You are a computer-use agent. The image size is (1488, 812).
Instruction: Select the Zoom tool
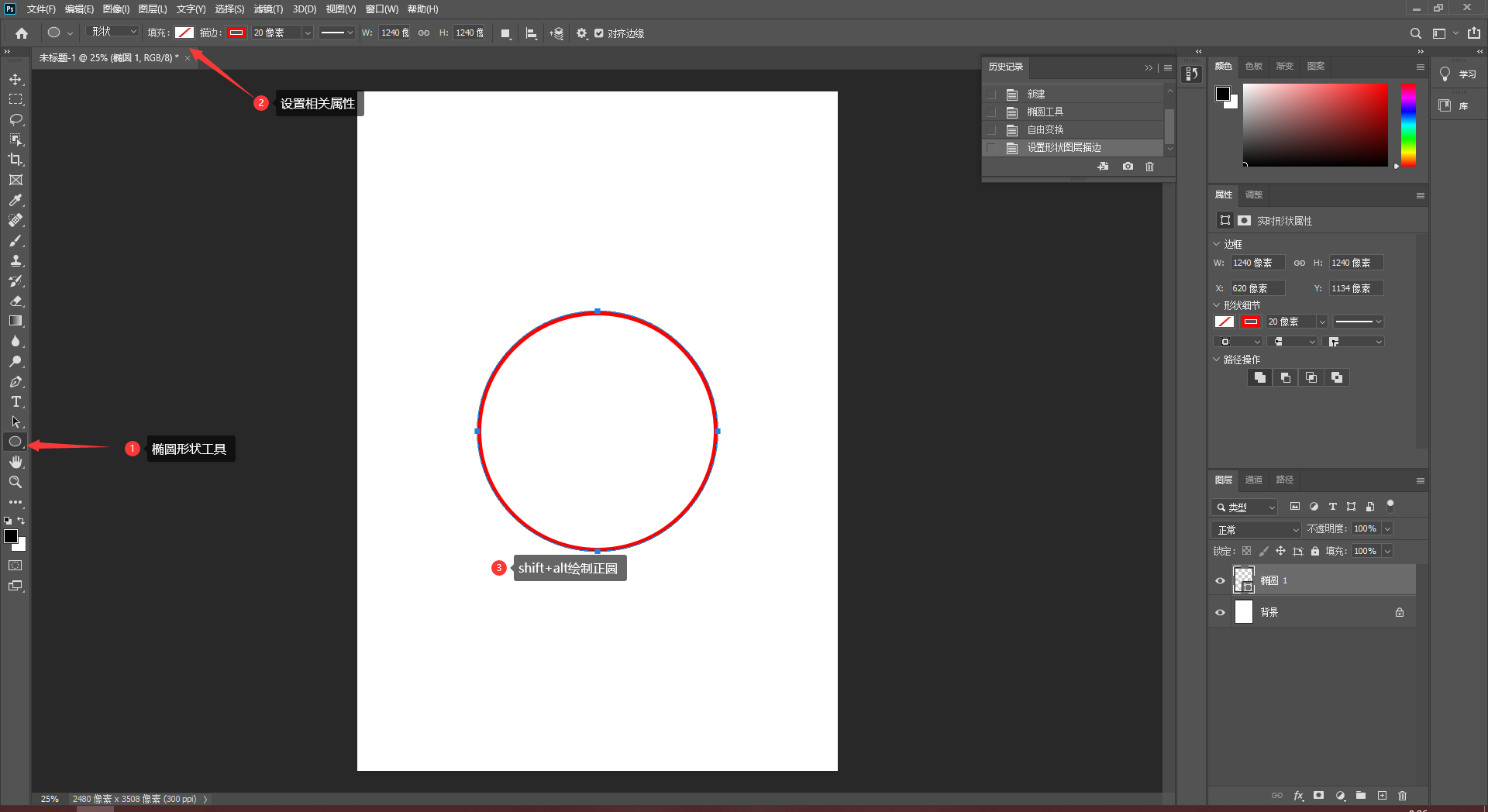click(x=15, y=482)
